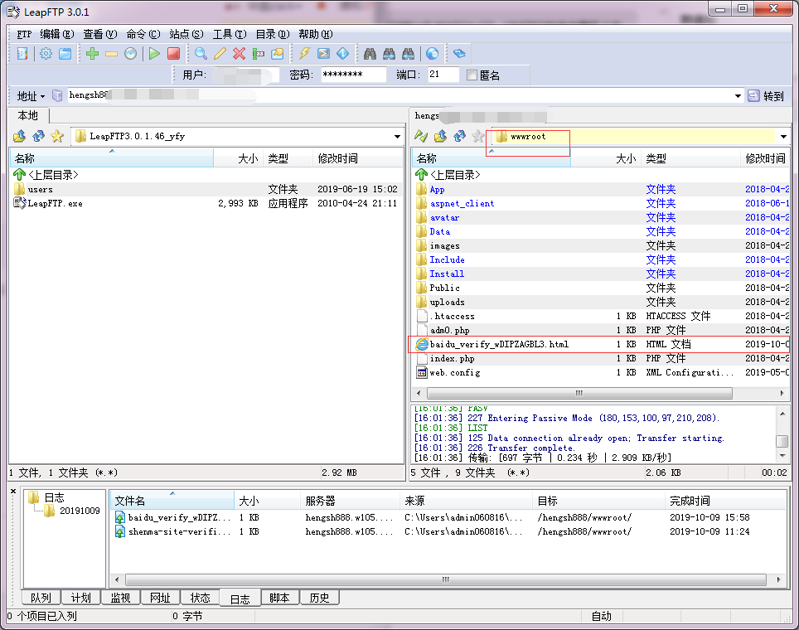Select shenma-site-verifi log entry
Image resolution: width=799 pixels, height=630 pixels.
[x=448, y=532]
